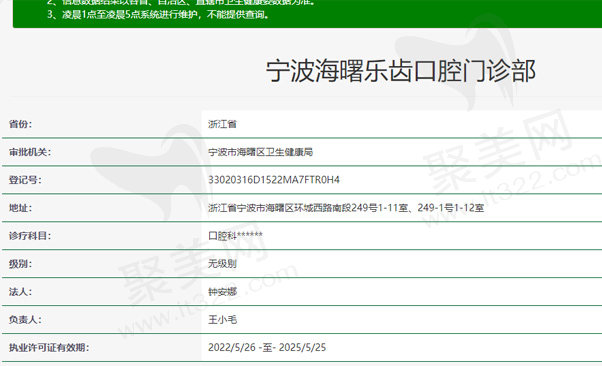Click notice line about 凌晨1点至凌晨5点 maintenance
602x366 pixels.
(158, 15)
